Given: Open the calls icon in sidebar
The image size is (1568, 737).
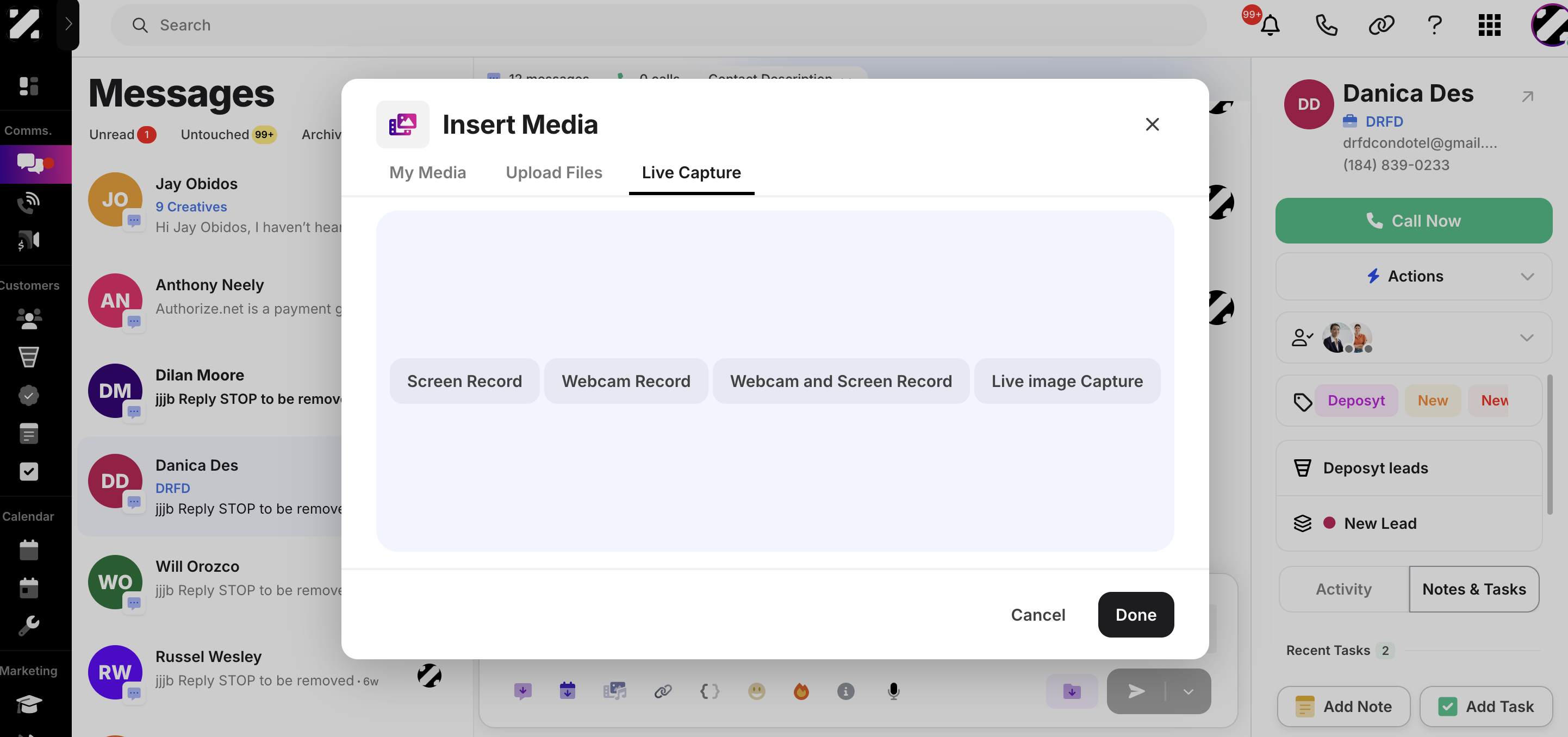Looking at the screenshot, I should (x=29, y=202).
